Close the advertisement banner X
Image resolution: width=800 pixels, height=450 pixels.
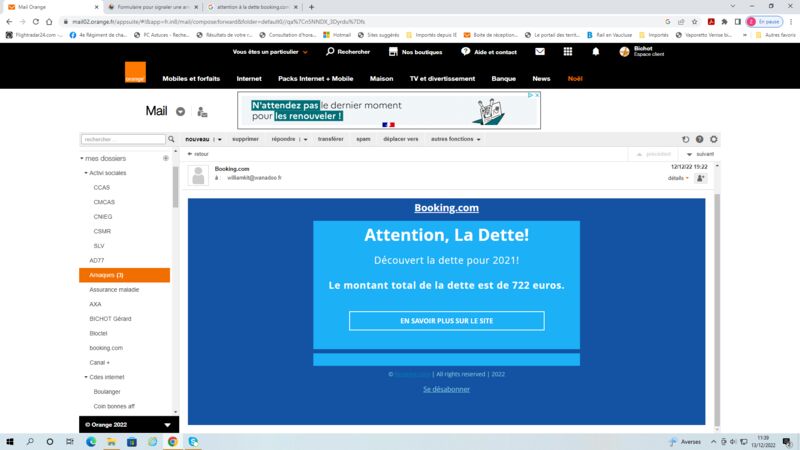(x=537, y=95)
